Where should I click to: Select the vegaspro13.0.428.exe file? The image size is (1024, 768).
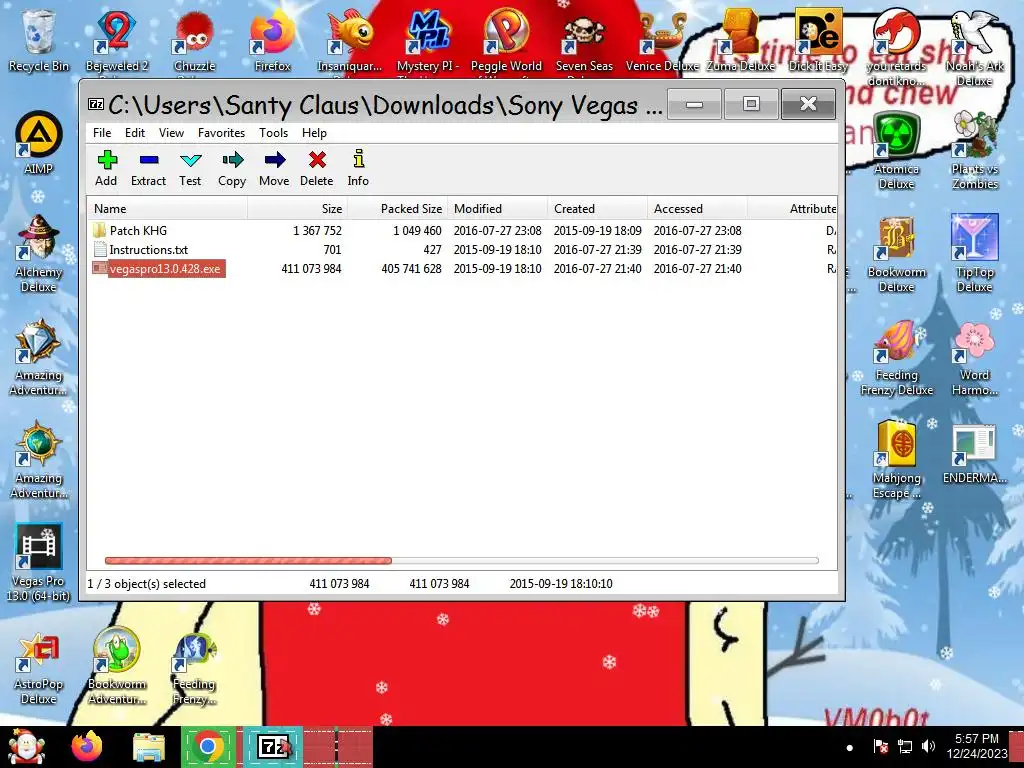pos(159,268)
